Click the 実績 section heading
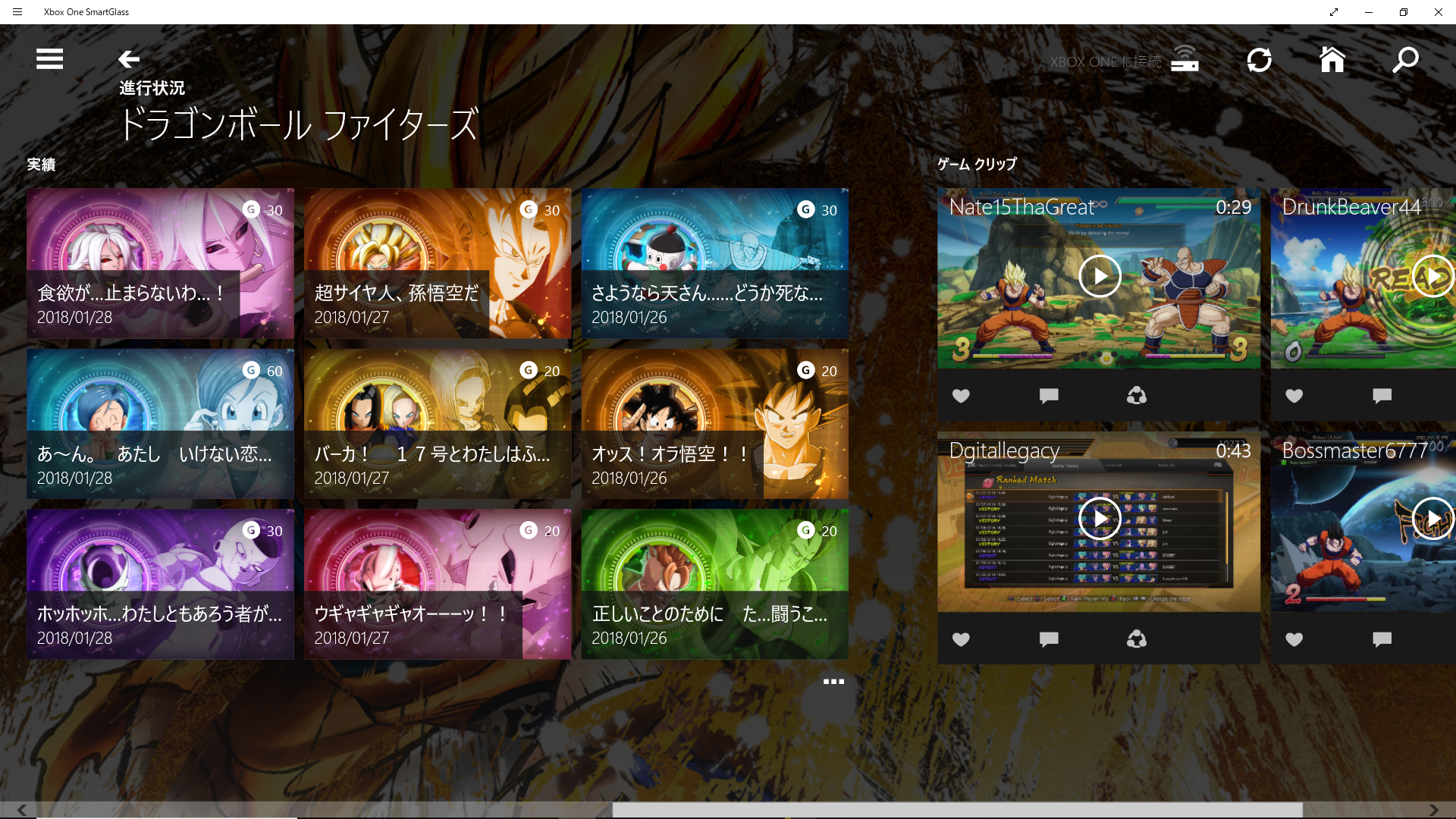This screenshot has height=819, width=1456. (41, 165)
